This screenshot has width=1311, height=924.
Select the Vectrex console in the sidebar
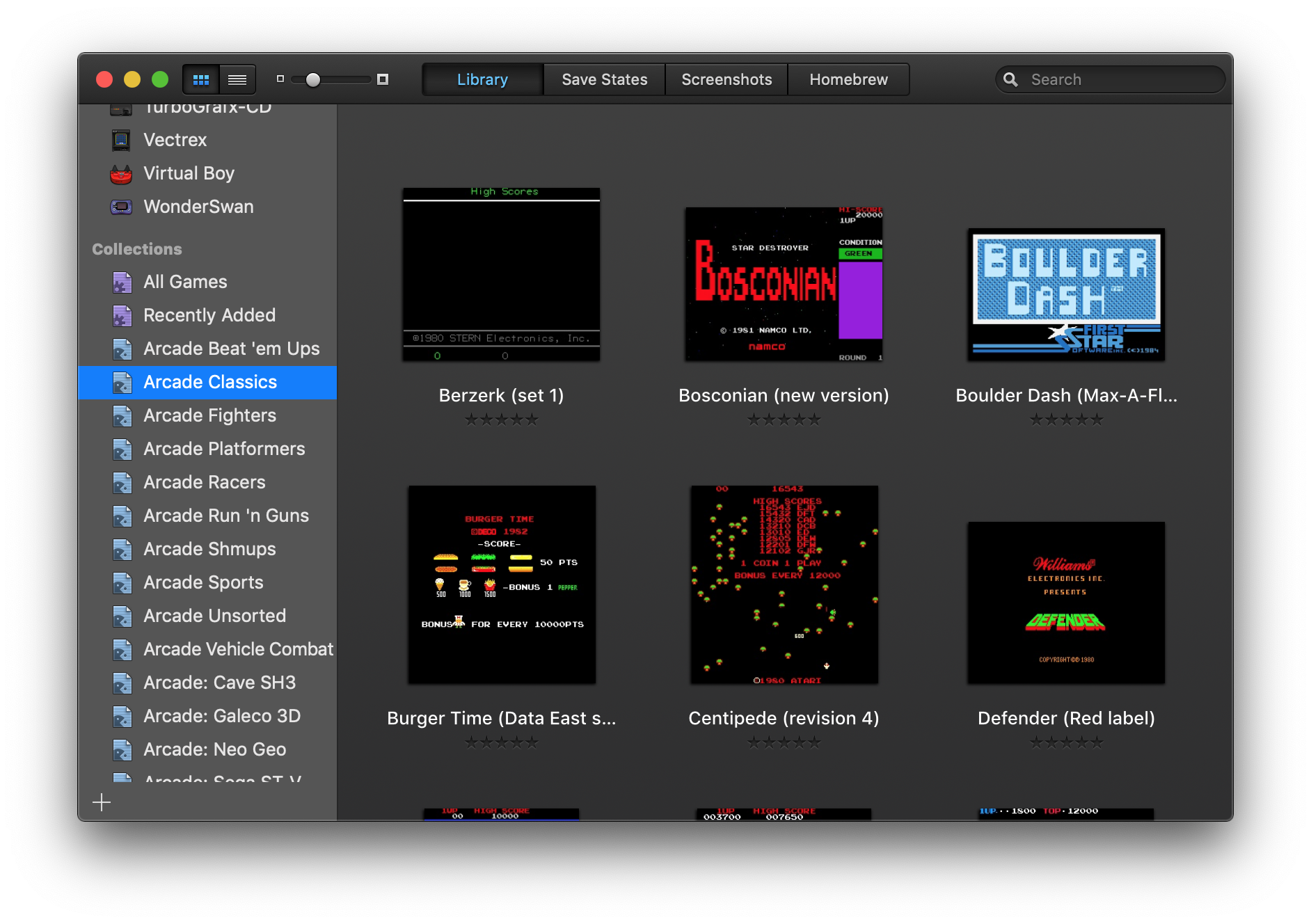click(175, 140)
